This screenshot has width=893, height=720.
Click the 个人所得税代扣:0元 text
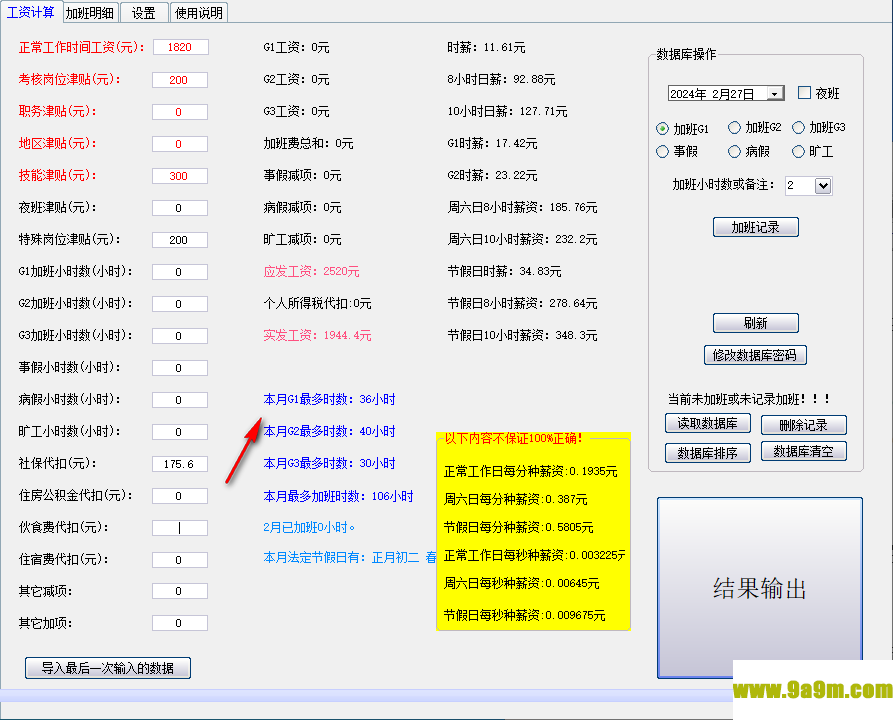pos(317,303)
